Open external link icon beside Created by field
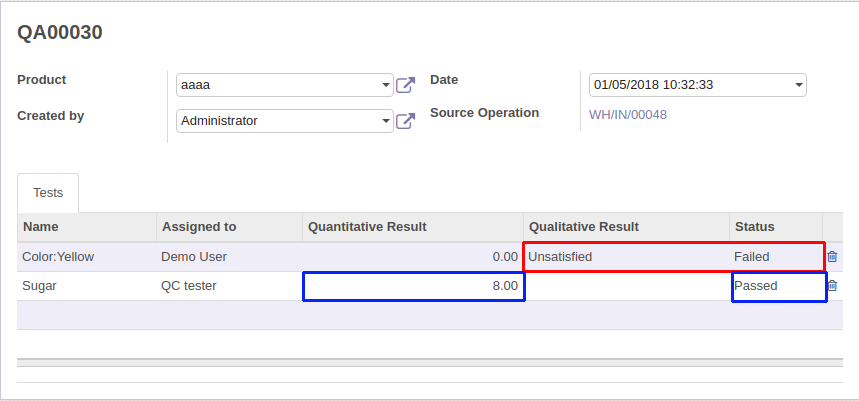The image size is (859, 401). click(405, 121)
